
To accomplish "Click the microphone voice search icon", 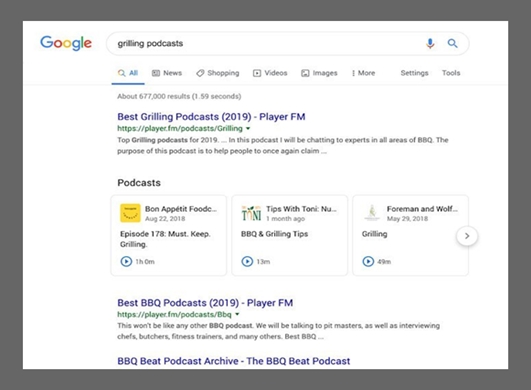I will pos(430,43).
